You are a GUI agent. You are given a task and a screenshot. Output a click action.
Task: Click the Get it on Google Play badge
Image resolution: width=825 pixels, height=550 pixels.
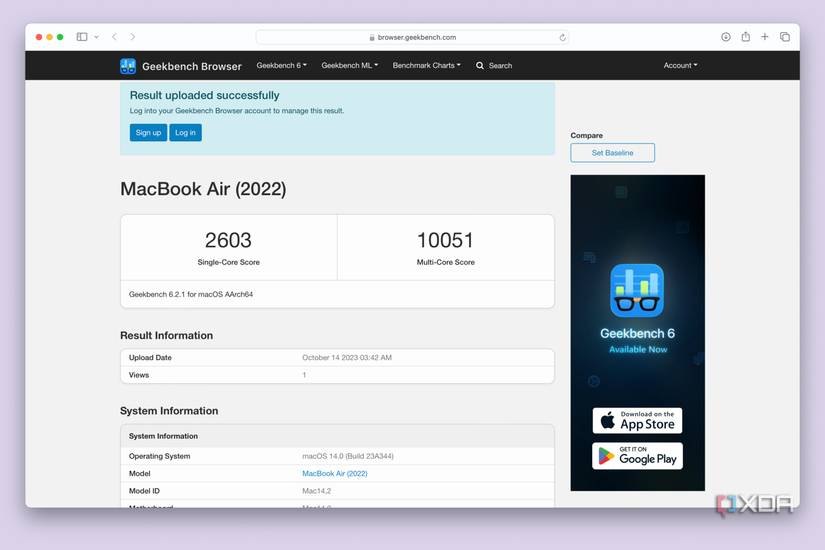637,456
